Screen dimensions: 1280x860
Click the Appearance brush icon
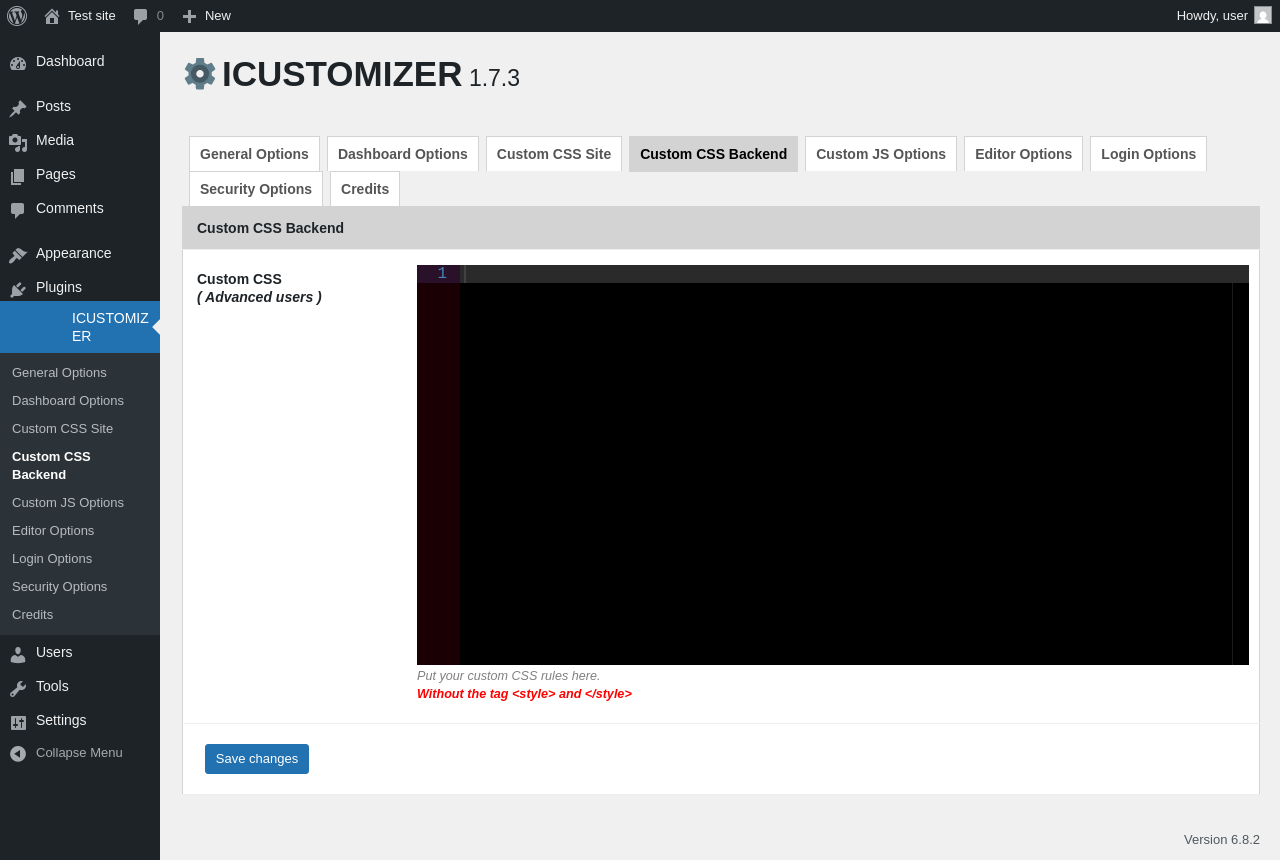point(18,254)
